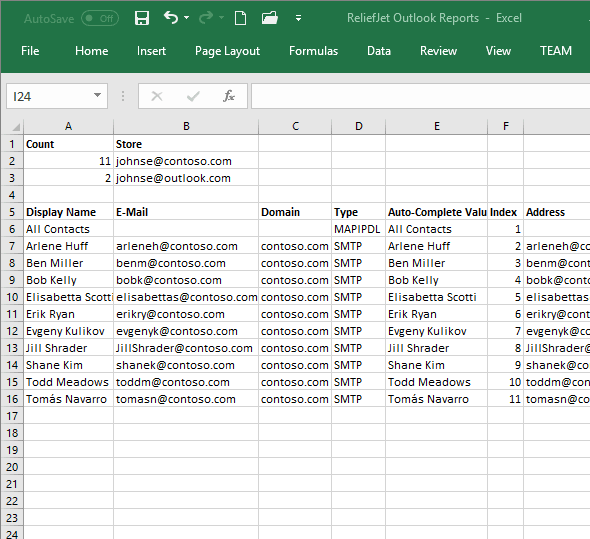Switch to the View tab
The width and height of the screenshot is (590, 539).
click(x=498, y=51)
